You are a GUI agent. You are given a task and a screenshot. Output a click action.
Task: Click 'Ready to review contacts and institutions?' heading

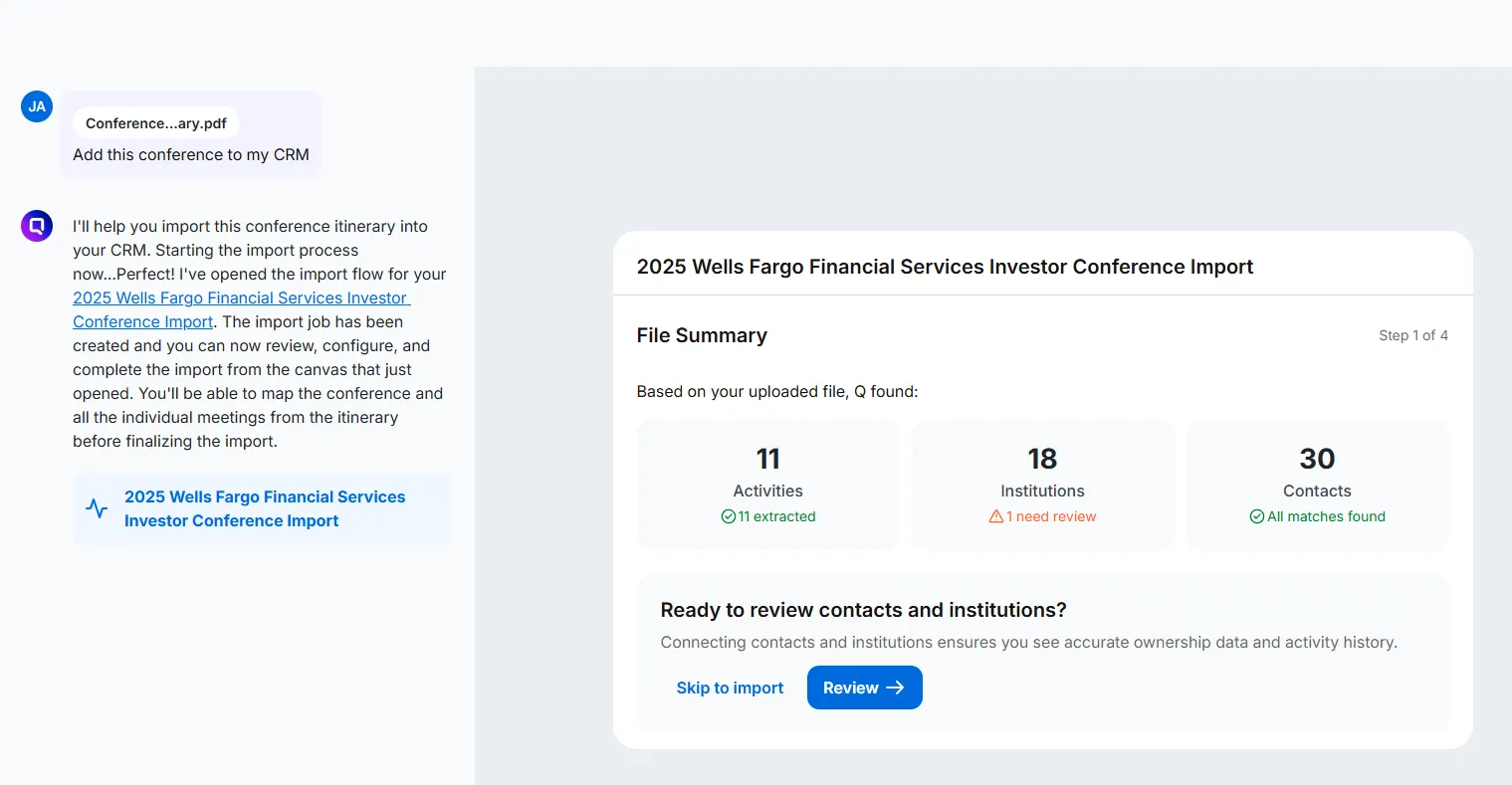tap(863, 610)
